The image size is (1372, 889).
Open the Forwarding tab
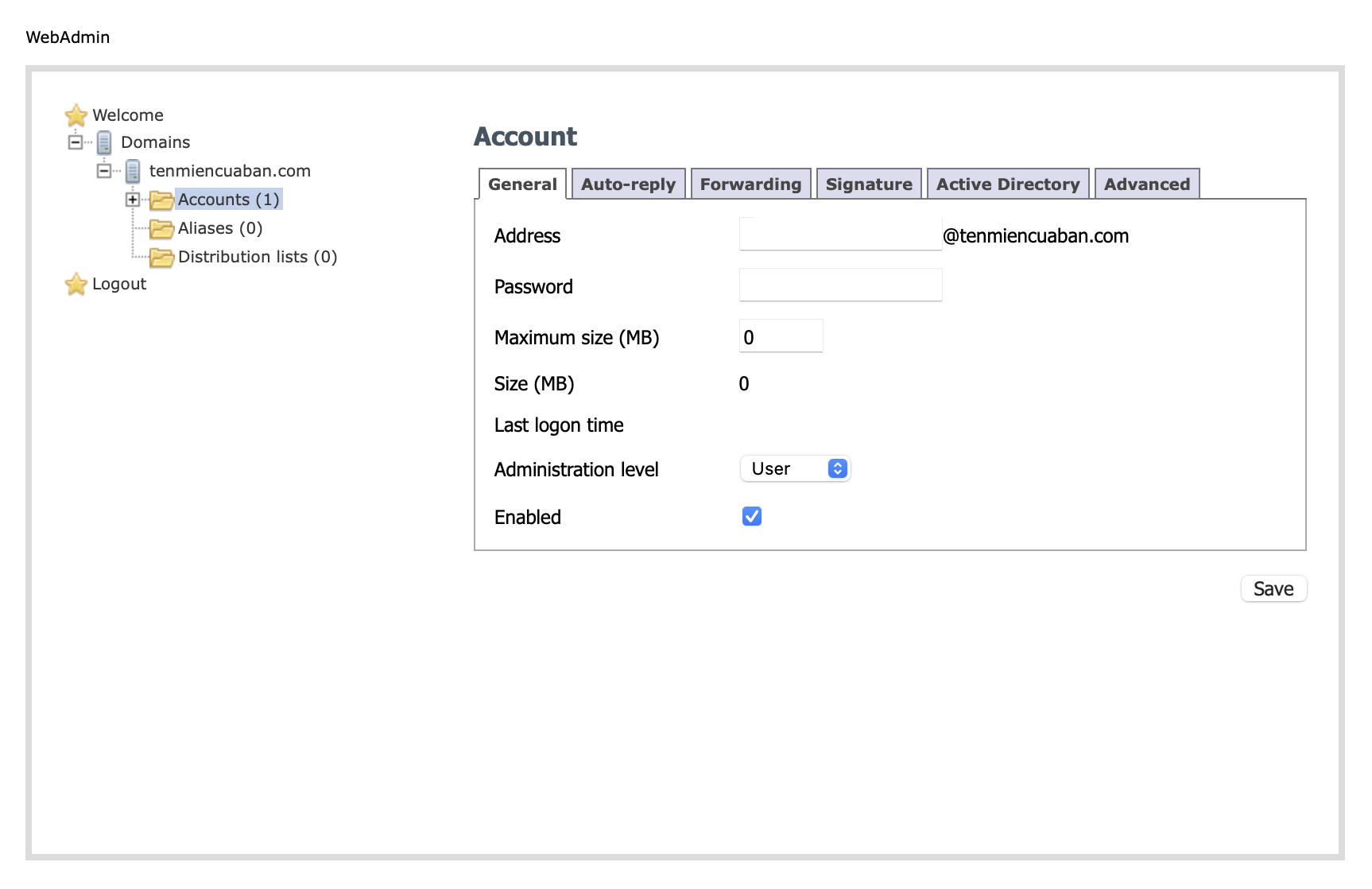coord(750,184)
